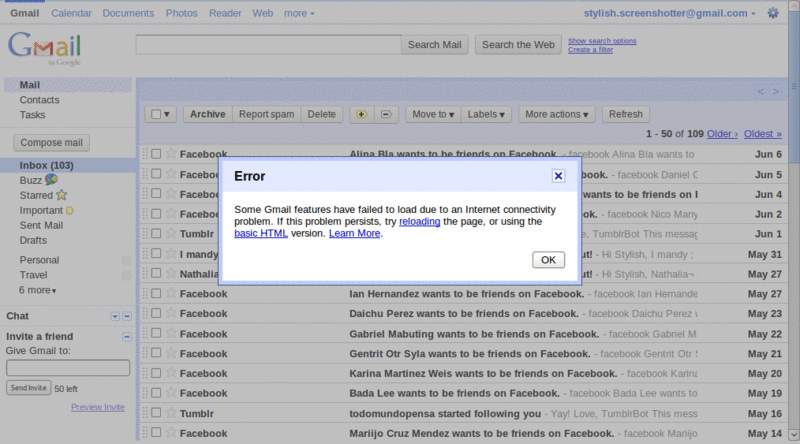Close the Error dialog with the X
The height and width of the screenshot is (444, 800).
558,176
